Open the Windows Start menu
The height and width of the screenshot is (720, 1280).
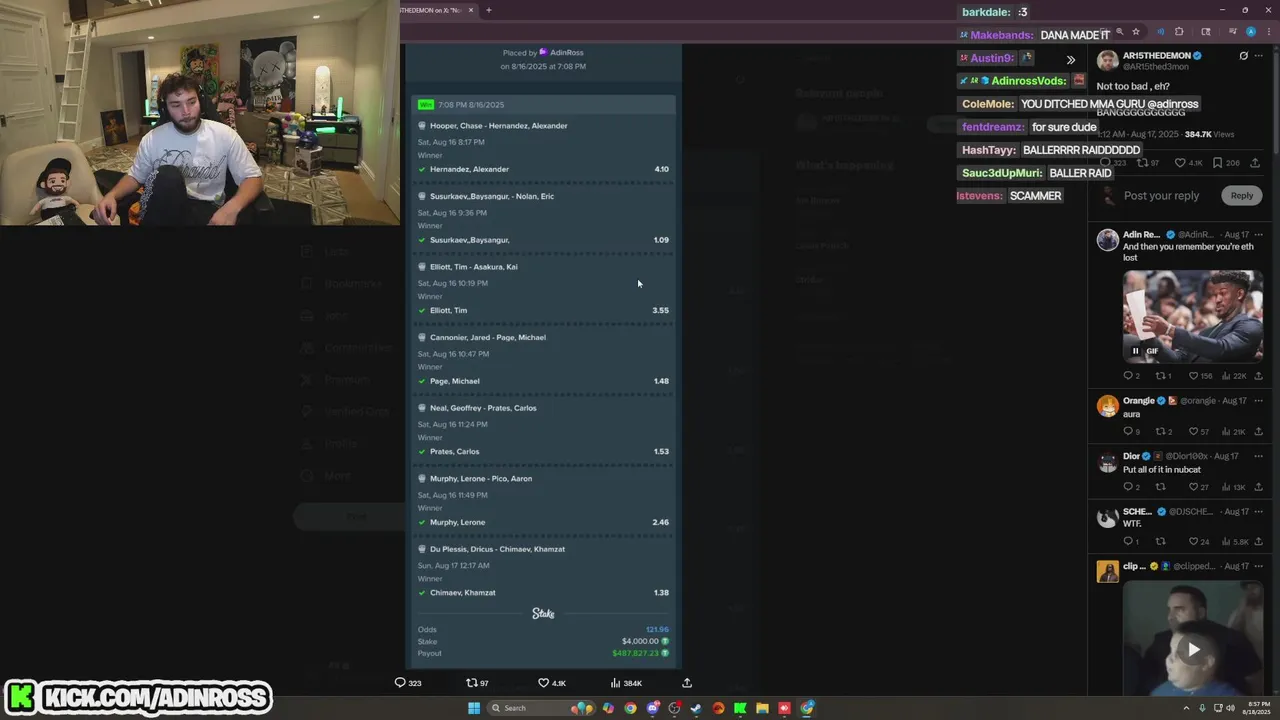point(474,708)
